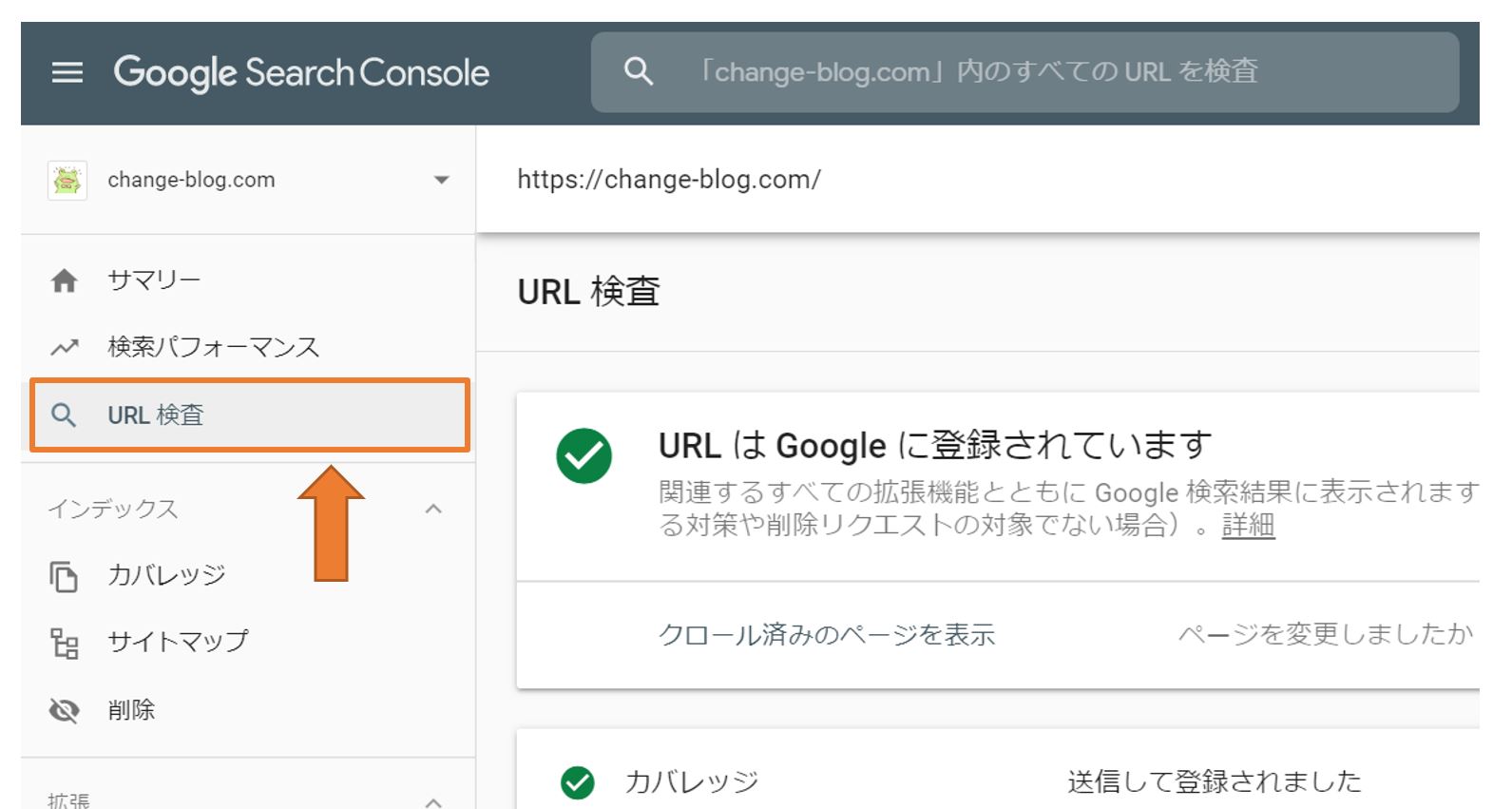Click the green check icon by registration status
The height and width of the screenshot is (809, 1512).
tap(584, 455)
